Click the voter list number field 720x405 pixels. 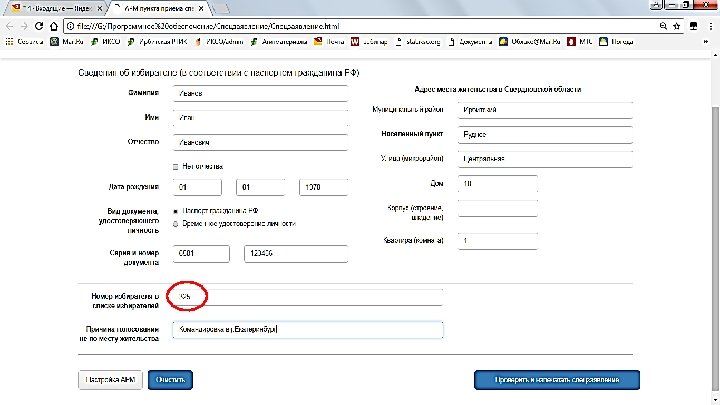pyautogui.click(x=308, y=297)
